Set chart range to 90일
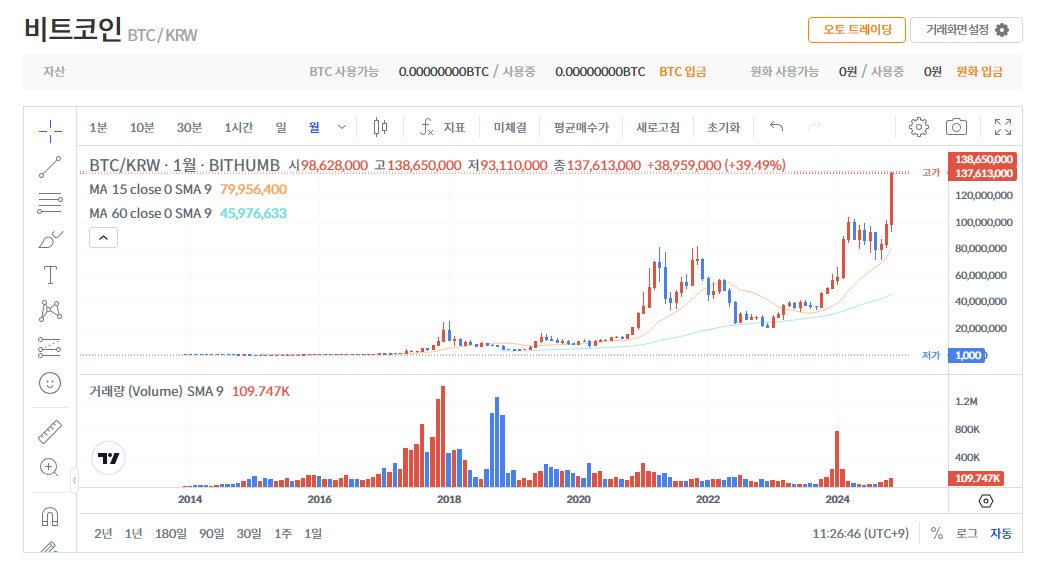The width and height of the screenshot is (1055, 584). click(211, 534)
